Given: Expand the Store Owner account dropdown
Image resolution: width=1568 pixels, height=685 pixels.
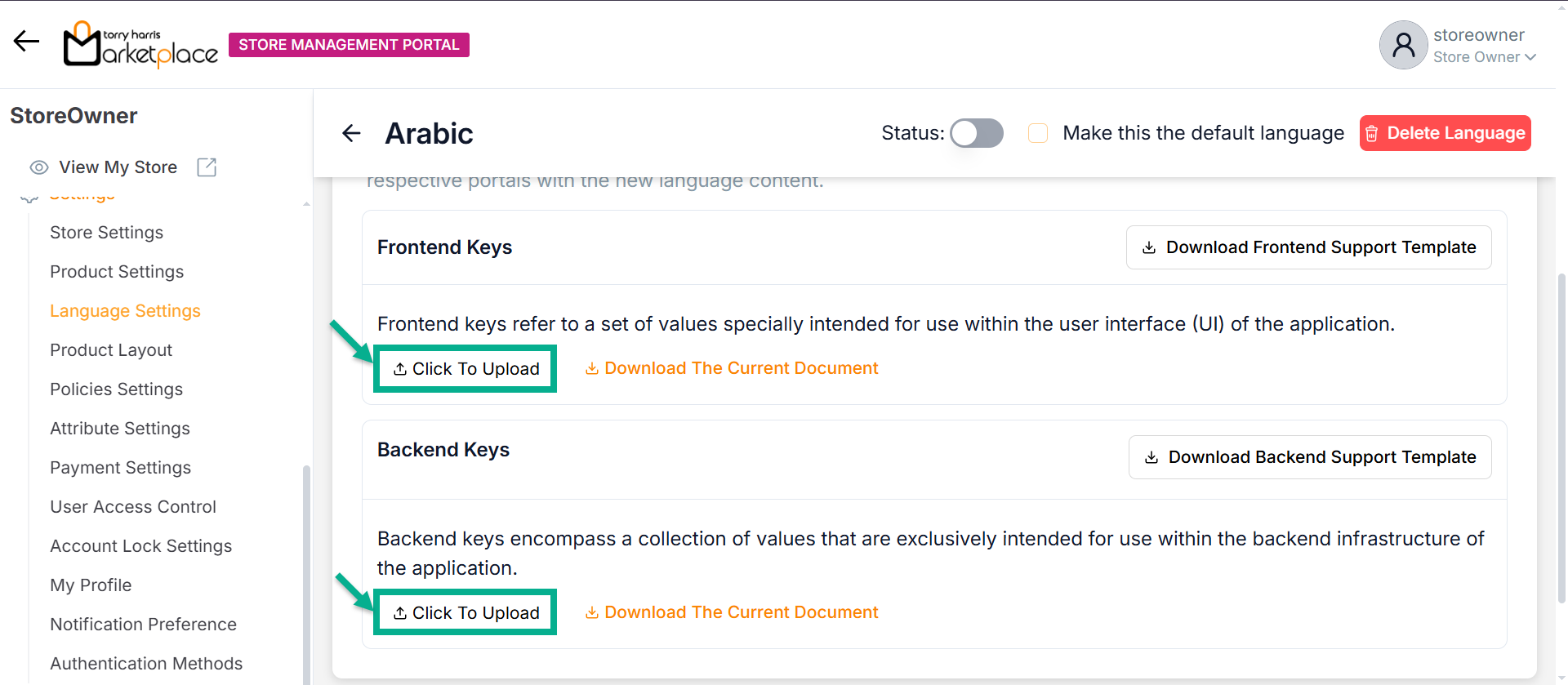Looking at the screenshot, I should [1530, 57].
